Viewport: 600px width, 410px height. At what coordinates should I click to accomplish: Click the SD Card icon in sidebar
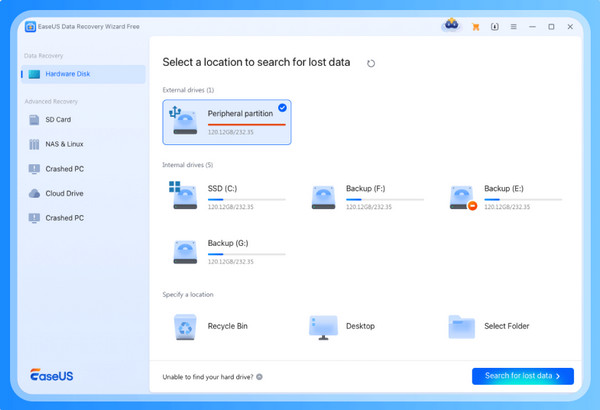coord(34,120)
